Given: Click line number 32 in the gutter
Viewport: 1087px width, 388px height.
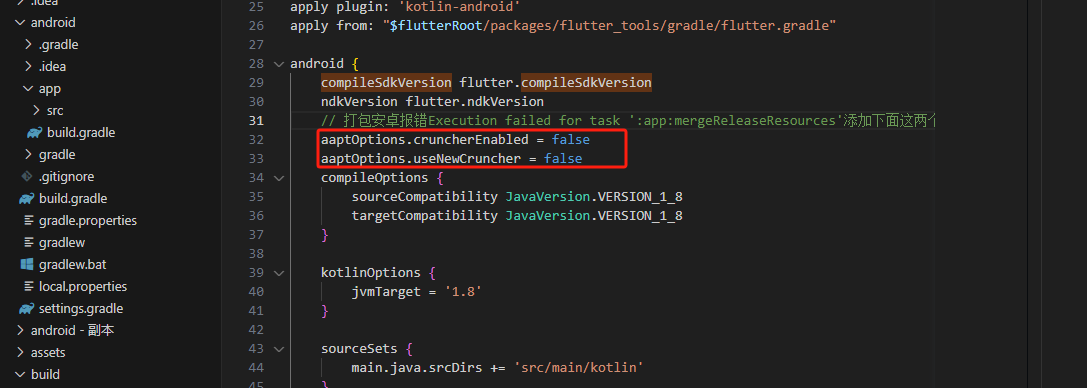Looking at the screenshot, I should [x=256, y=140].
